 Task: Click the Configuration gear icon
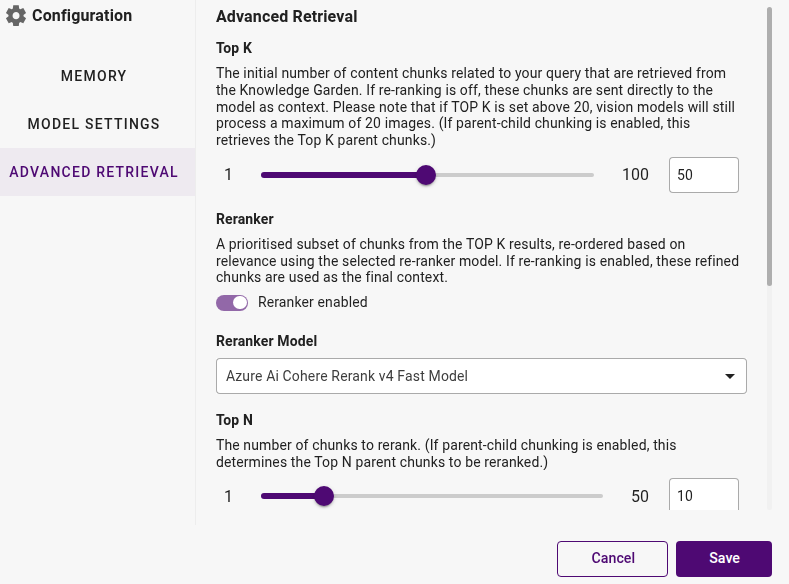pos(16,16)
